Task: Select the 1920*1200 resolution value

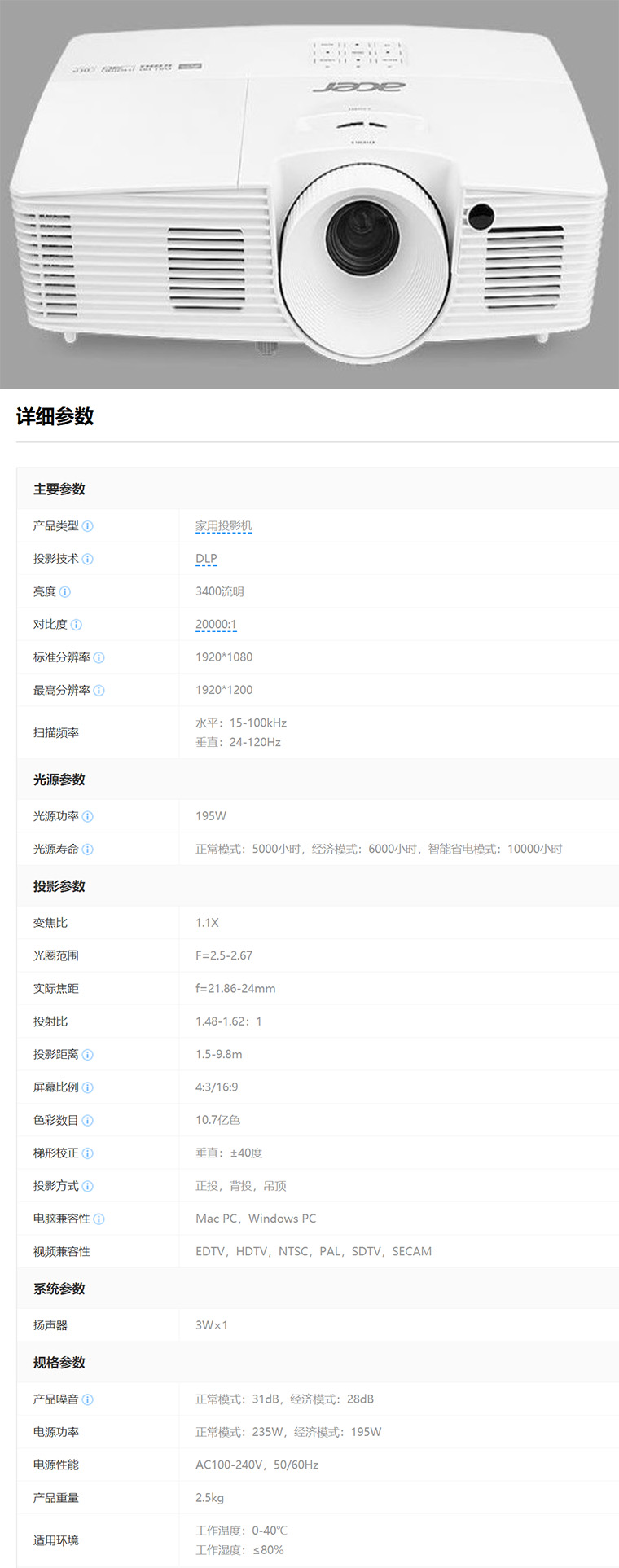Action: pyautogui.click(x=224, y=690)
